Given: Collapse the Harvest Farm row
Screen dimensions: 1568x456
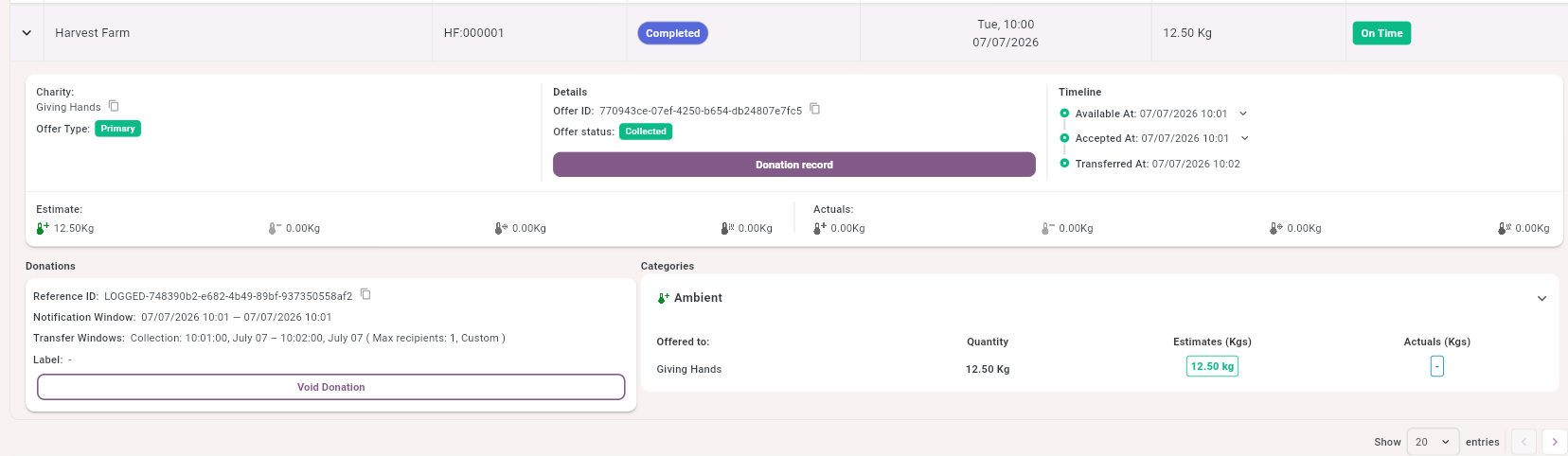Looking at the screenshot, I should pos(27,33).
